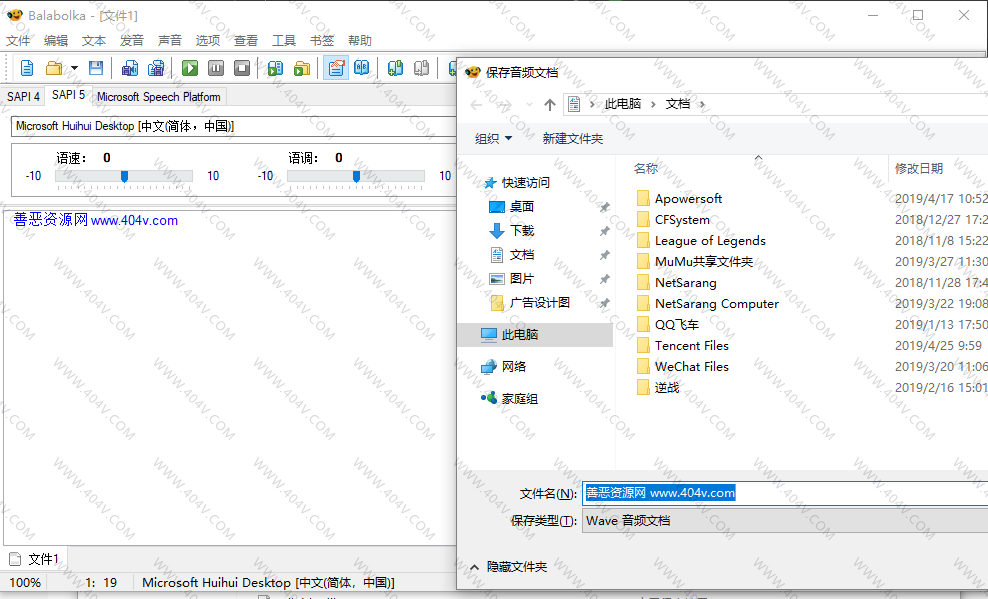Select 桌面 in quick access sidebar

pyautogui.click(x=521, y=207)
